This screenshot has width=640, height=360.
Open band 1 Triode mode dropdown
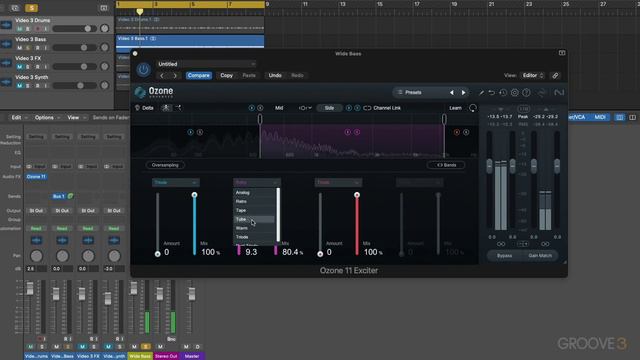[x=176, y=182]
